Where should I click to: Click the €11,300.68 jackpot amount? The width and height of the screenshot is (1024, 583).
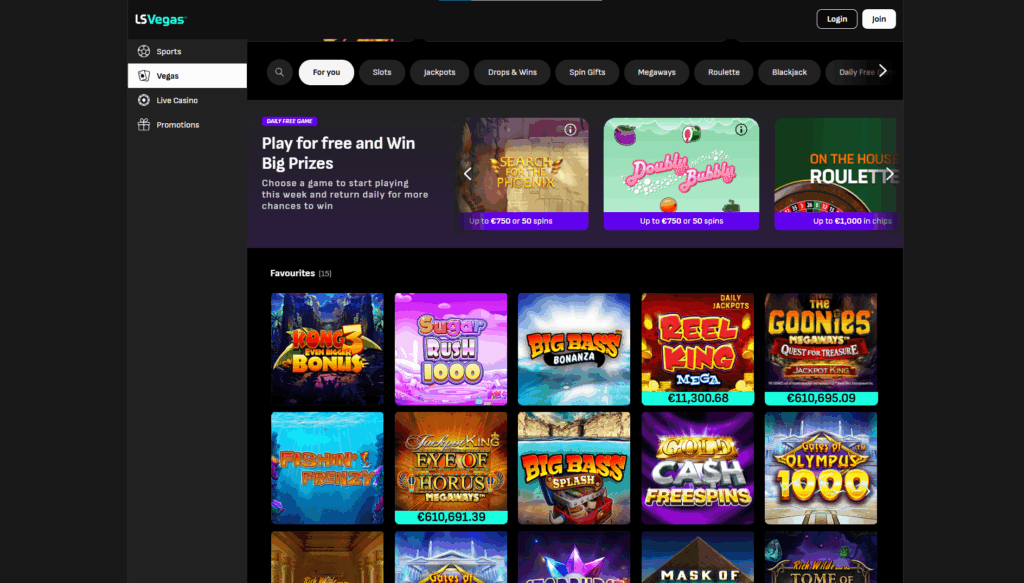697,398
